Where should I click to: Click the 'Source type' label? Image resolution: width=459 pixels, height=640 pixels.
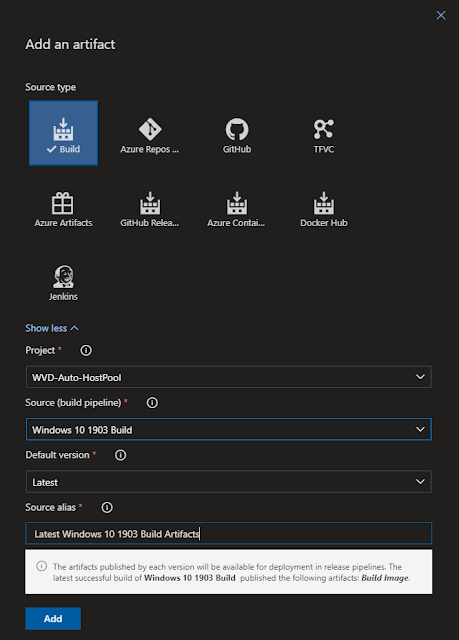tap(51, 87)
